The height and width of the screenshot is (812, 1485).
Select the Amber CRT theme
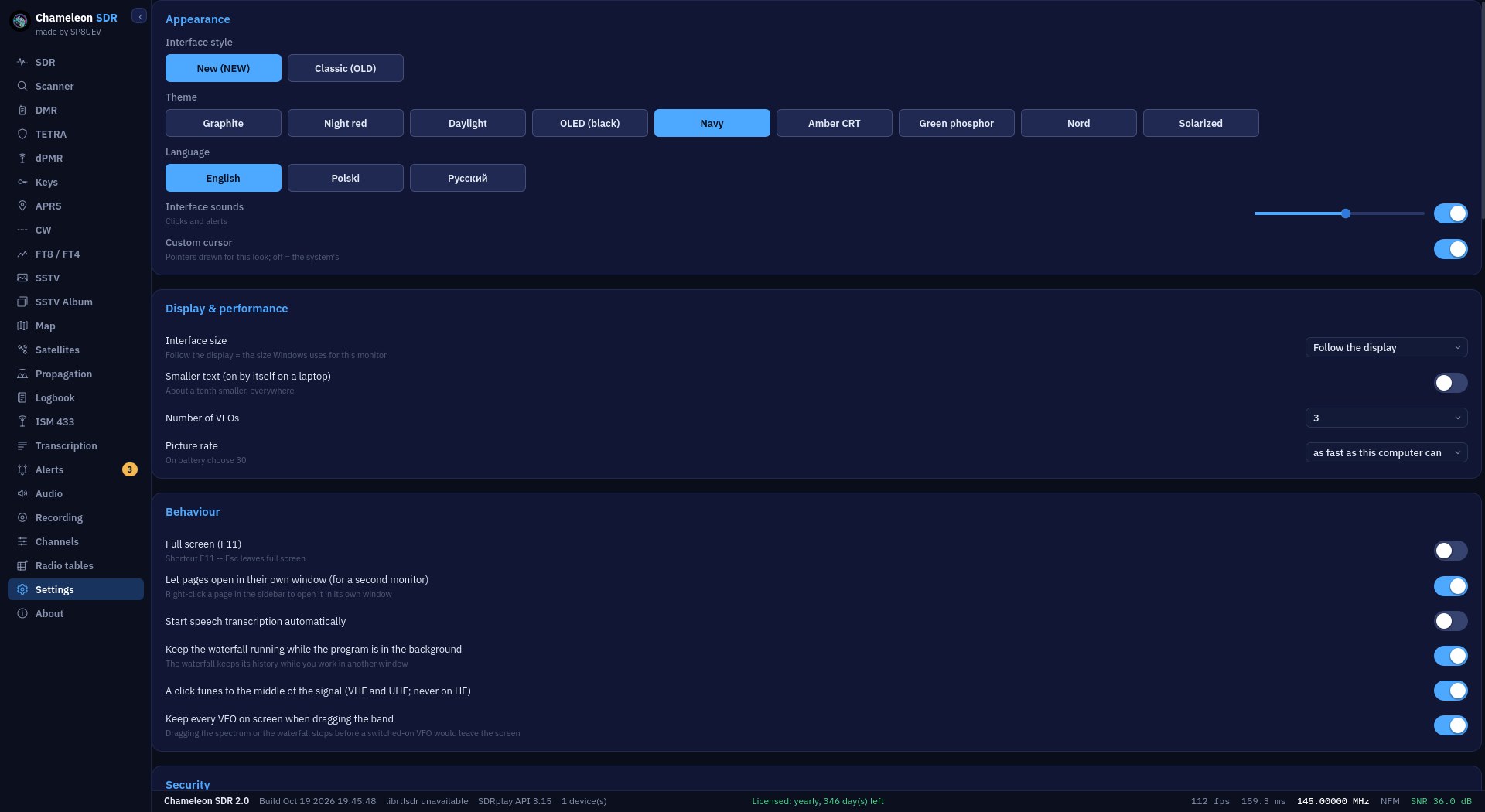[834, 123]
